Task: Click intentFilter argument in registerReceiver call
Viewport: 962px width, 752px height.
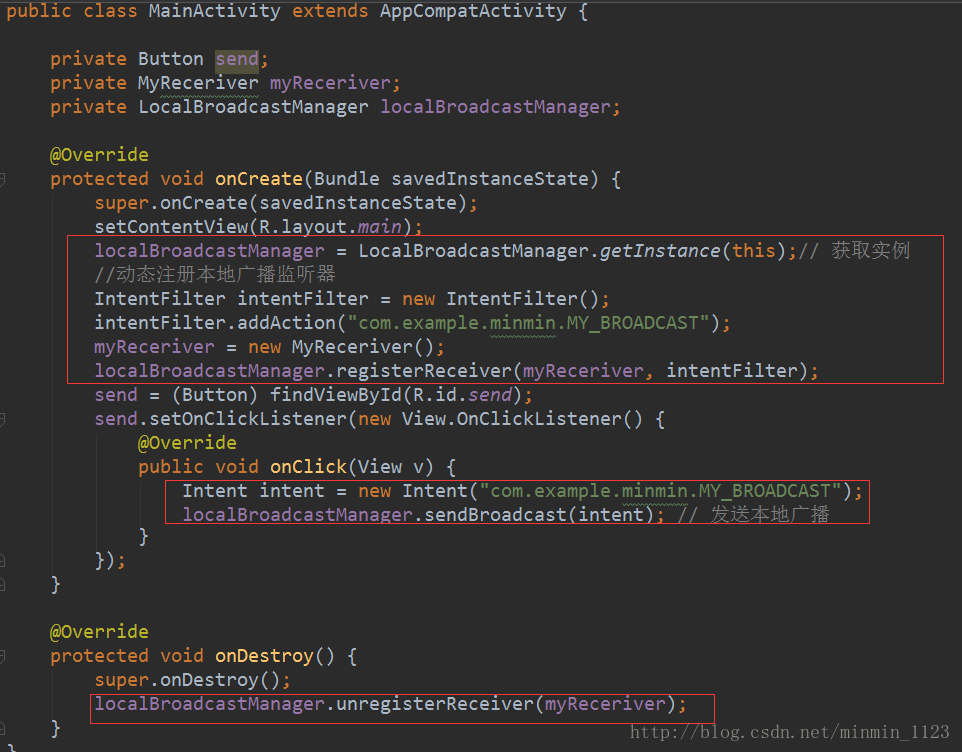Action: point(732,371)
